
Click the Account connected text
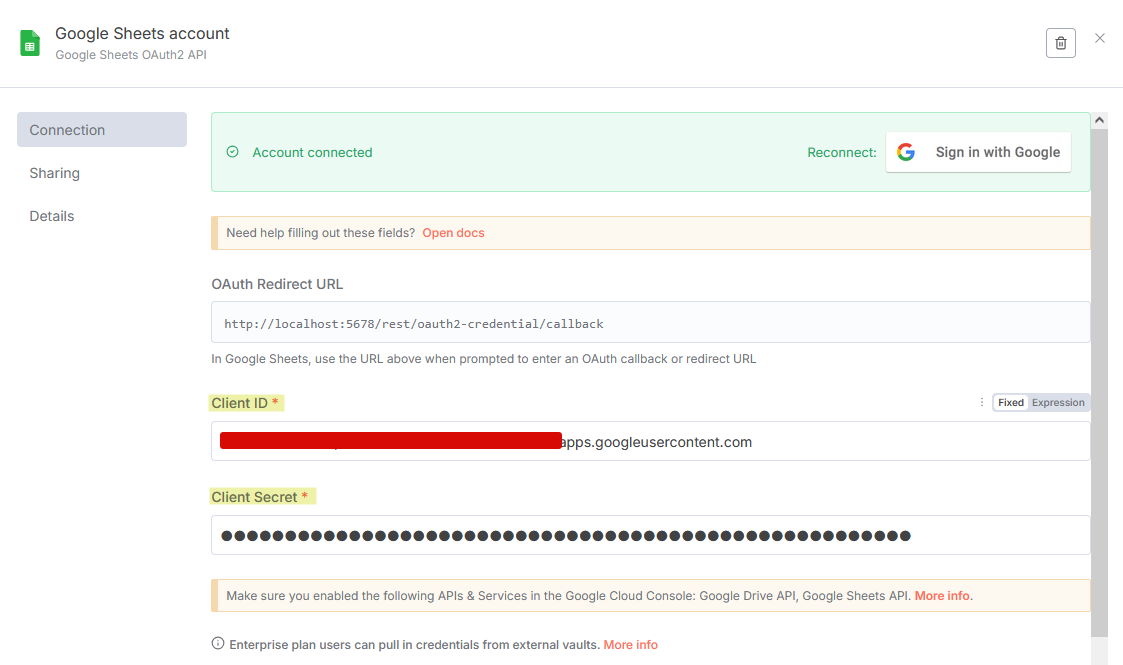coord(312,152)
